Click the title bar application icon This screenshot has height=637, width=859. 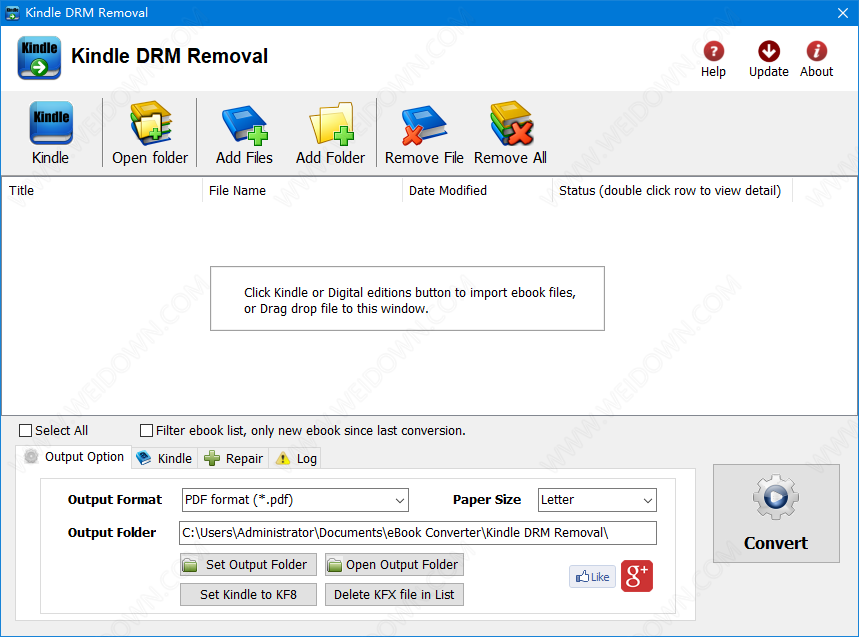[x=12, y=13]
